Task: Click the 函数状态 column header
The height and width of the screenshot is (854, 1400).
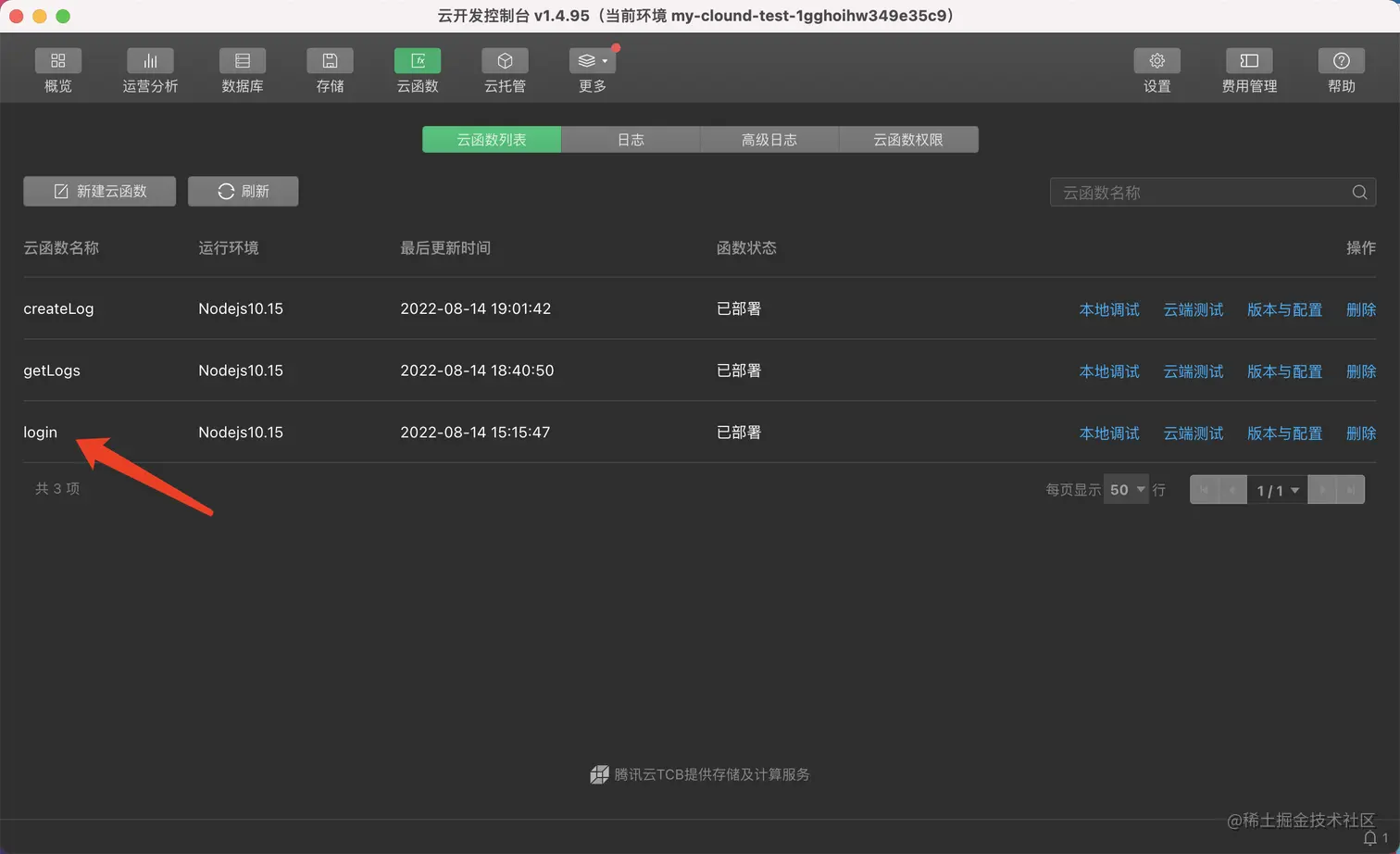Action: click(x=746, y=248)
